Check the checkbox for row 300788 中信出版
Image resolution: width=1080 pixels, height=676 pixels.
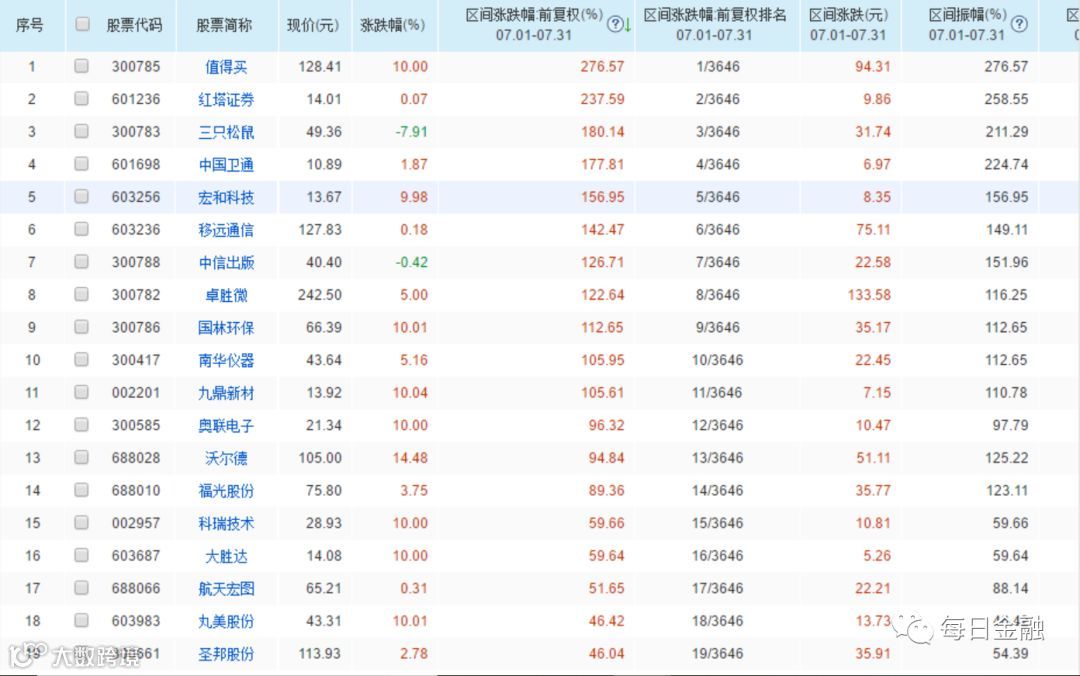click(81, 261)
